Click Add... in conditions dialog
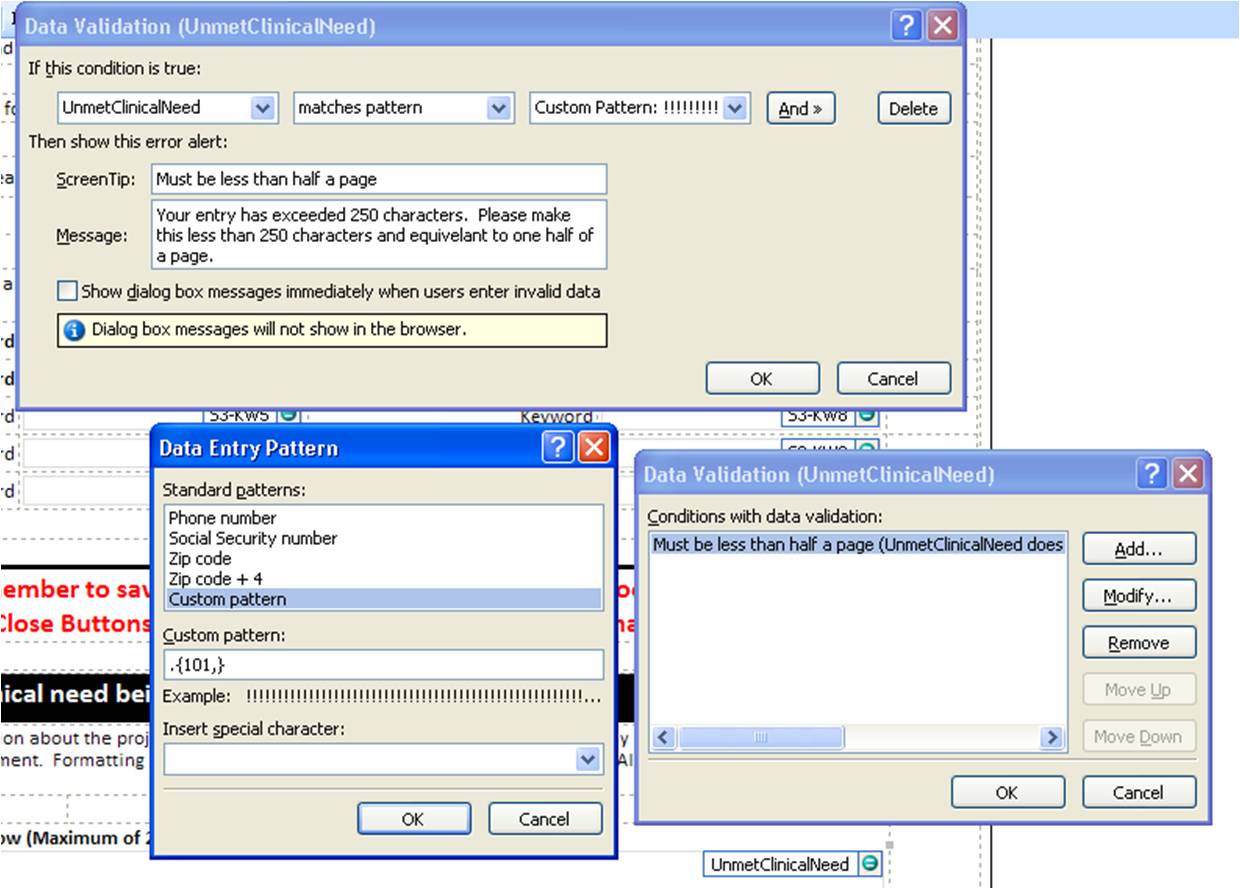 point(1139,549)
